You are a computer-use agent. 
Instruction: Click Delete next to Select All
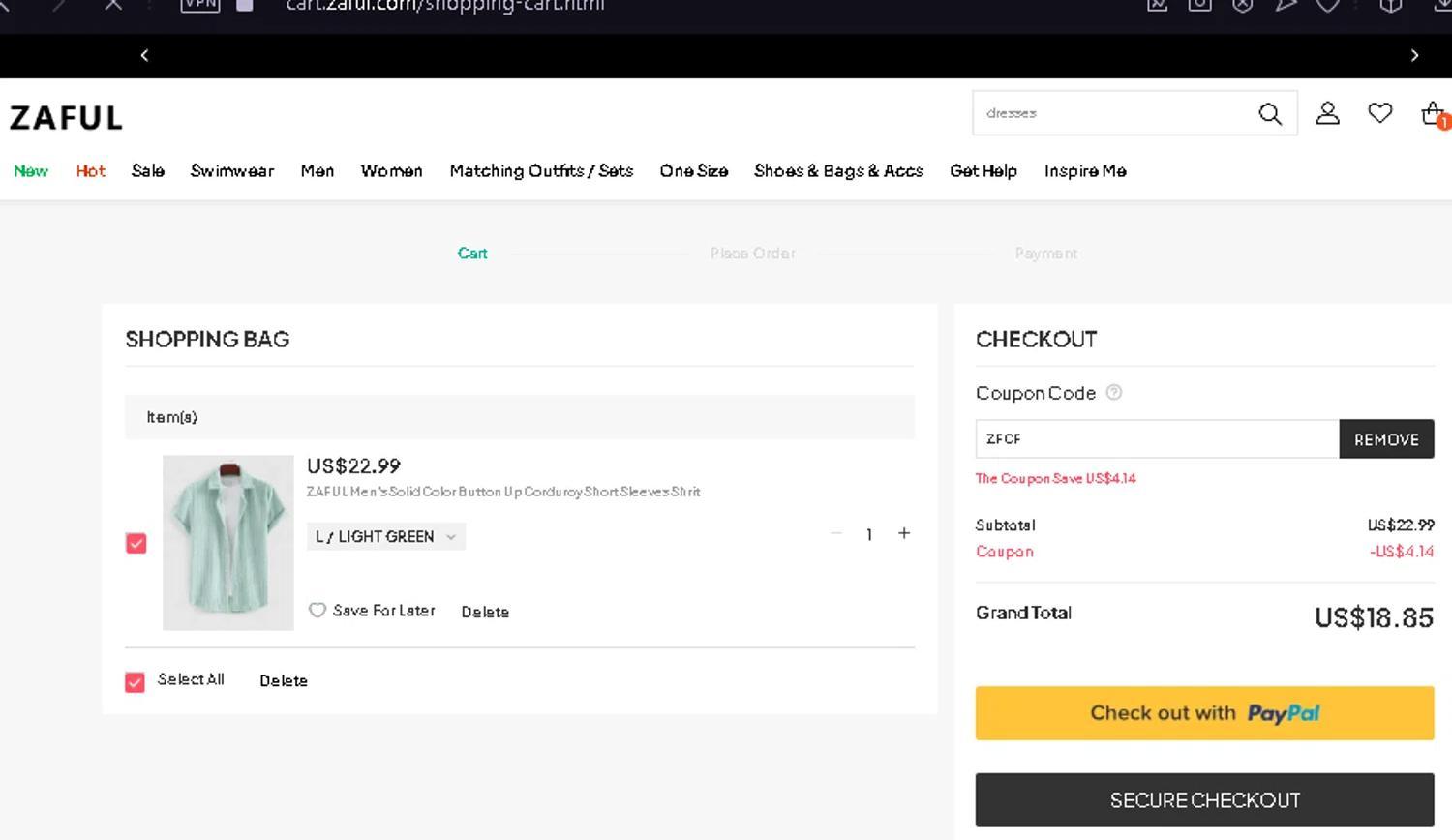284,681
